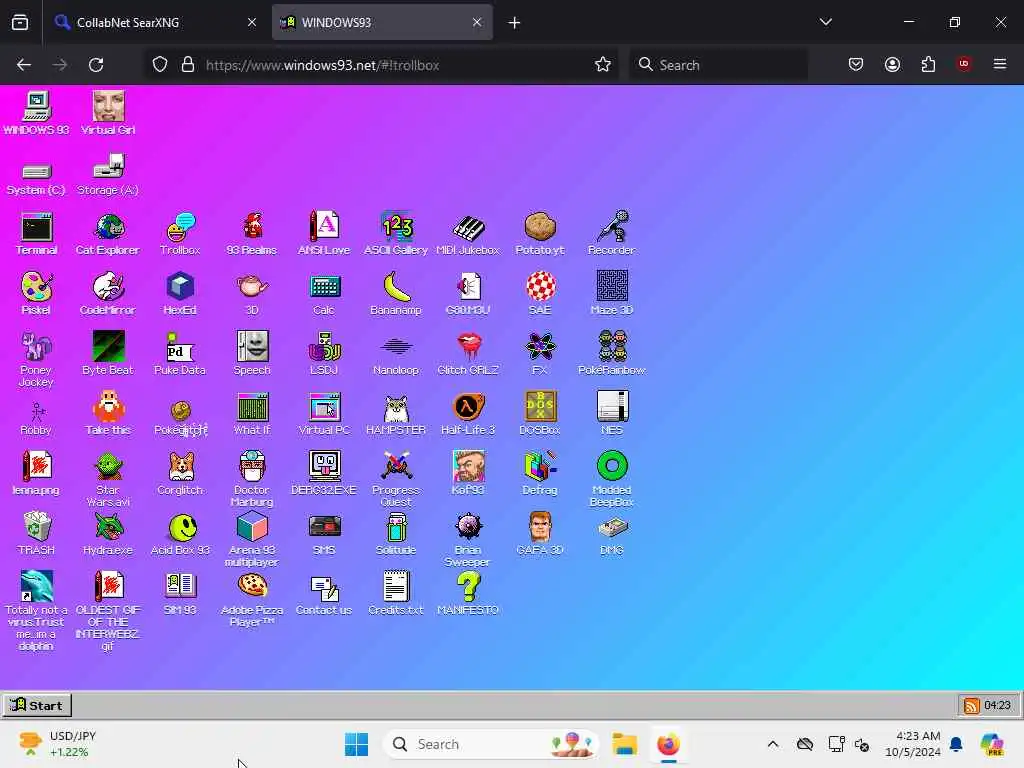
Task: Open Piskel paint palette icon
Action: 37,293
